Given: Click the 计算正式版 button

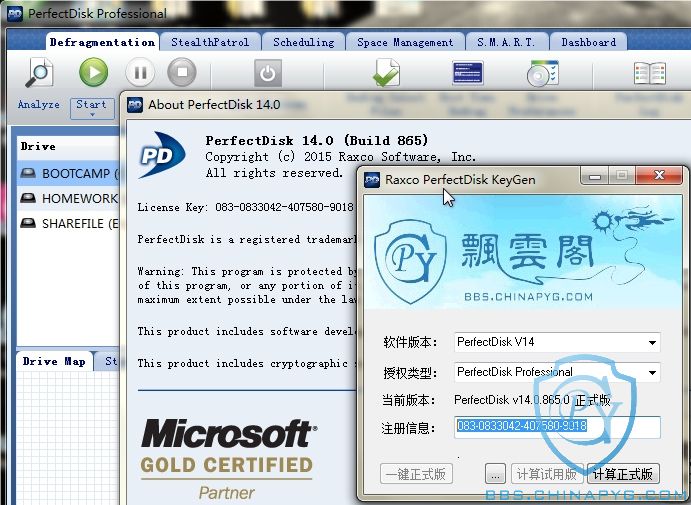Looking at the screenshot, I should (x=623, y=474).
